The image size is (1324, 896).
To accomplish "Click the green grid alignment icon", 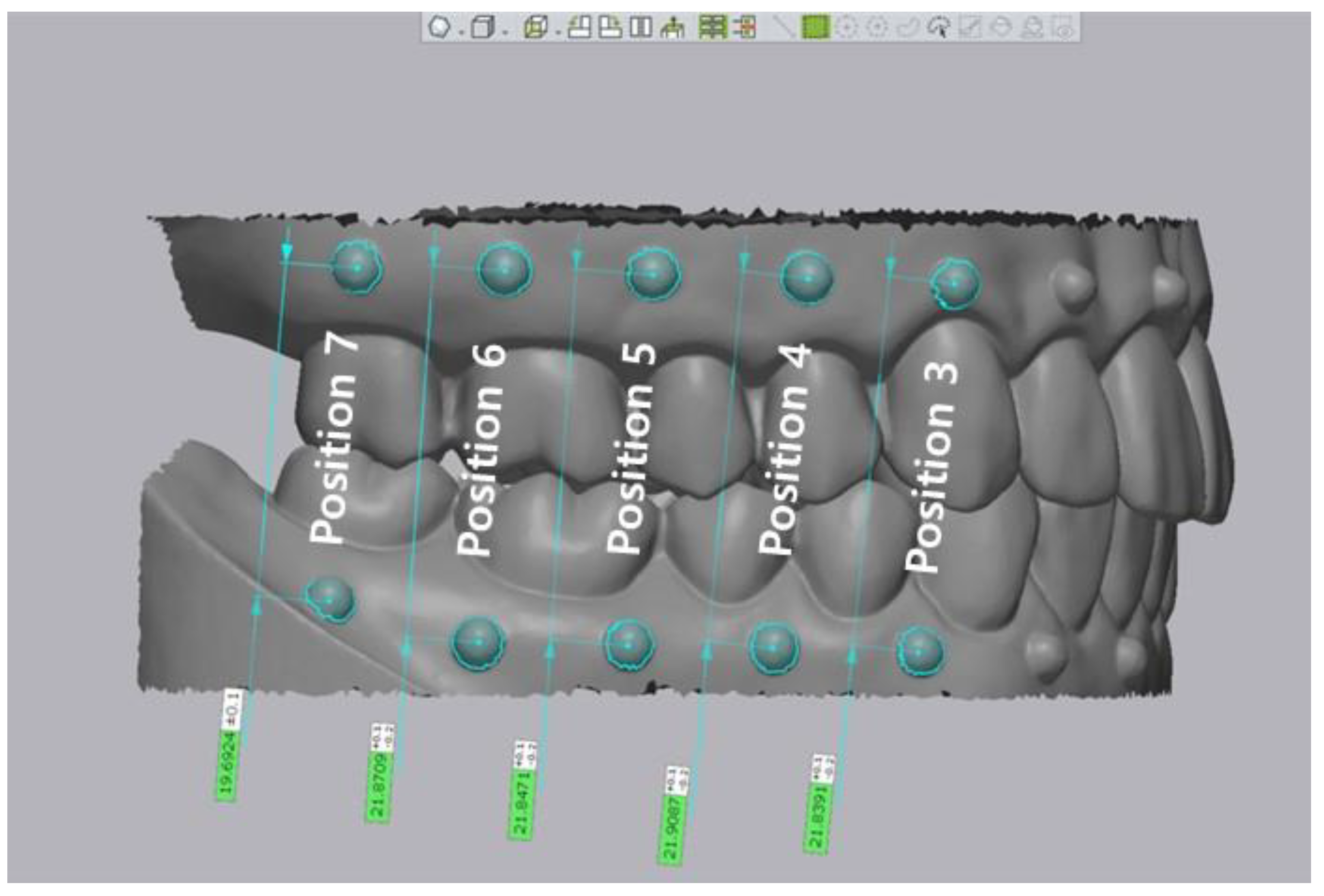I will [x=713, y=27].
